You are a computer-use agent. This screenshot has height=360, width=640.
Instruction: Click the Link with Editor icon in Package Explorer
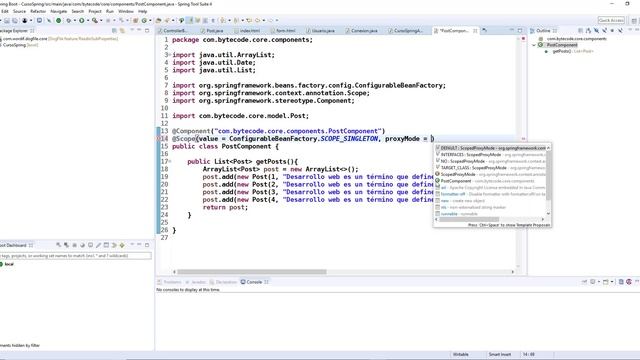pyautogui.click(x=122, y=31)
